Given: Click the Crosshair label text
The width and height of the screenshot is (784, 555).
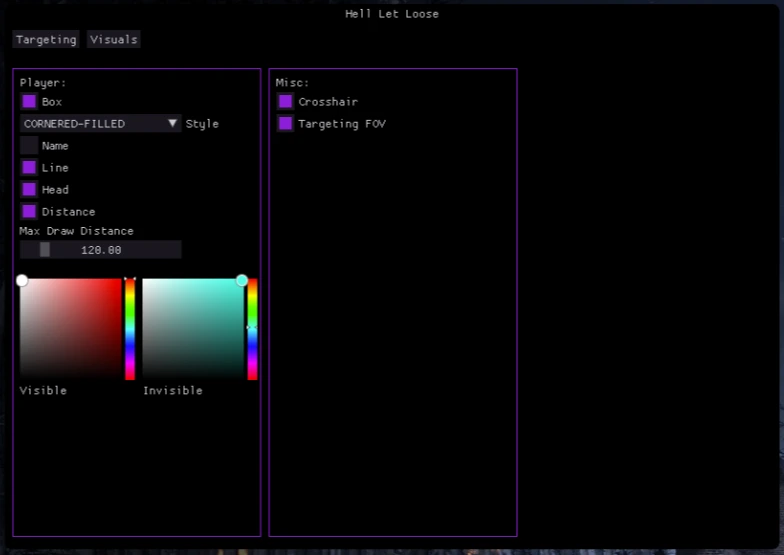Looking at the screenshot, I should [328, 102].
